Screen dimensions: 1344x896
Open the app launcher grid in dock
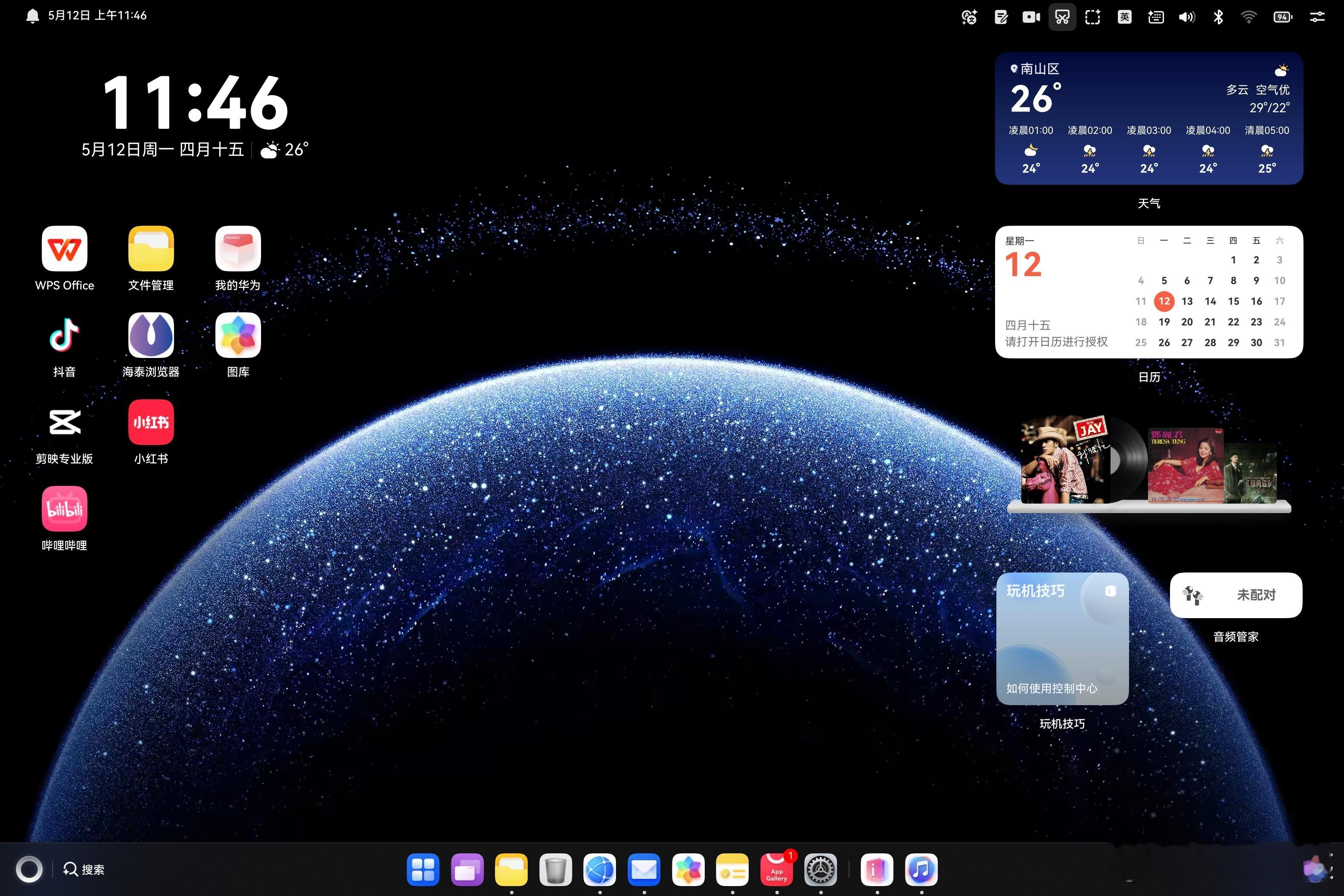pos(423,870)
